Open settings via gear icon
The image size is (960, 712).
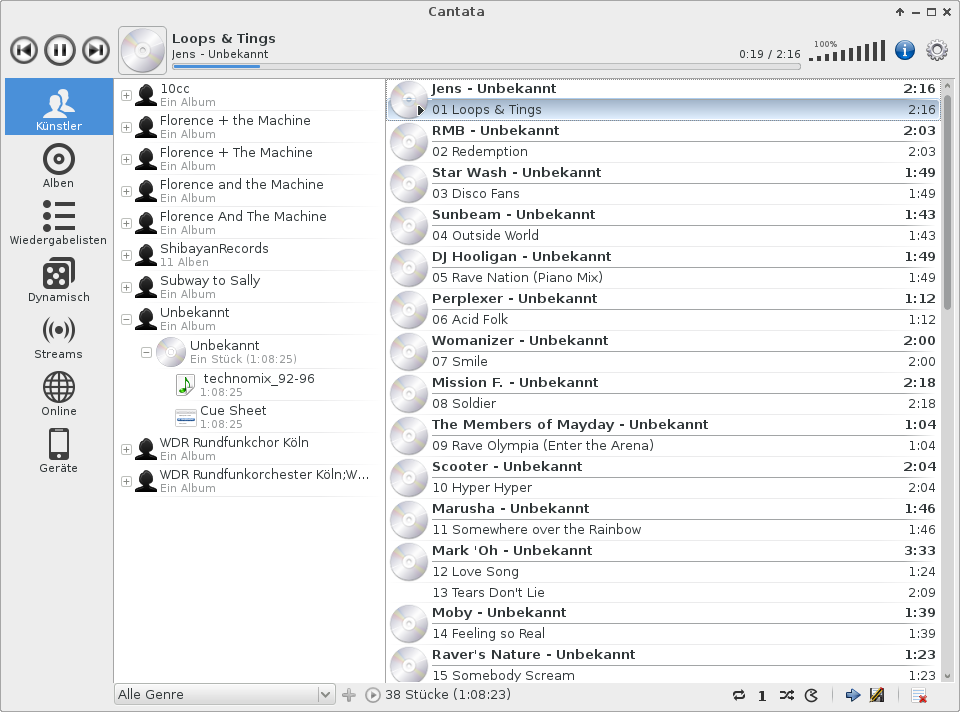point(937,49)
